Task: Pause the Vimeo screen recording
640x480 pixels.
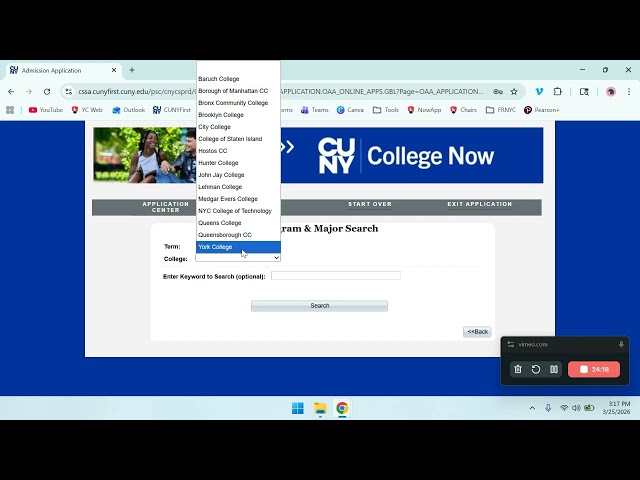Action: 554,369
